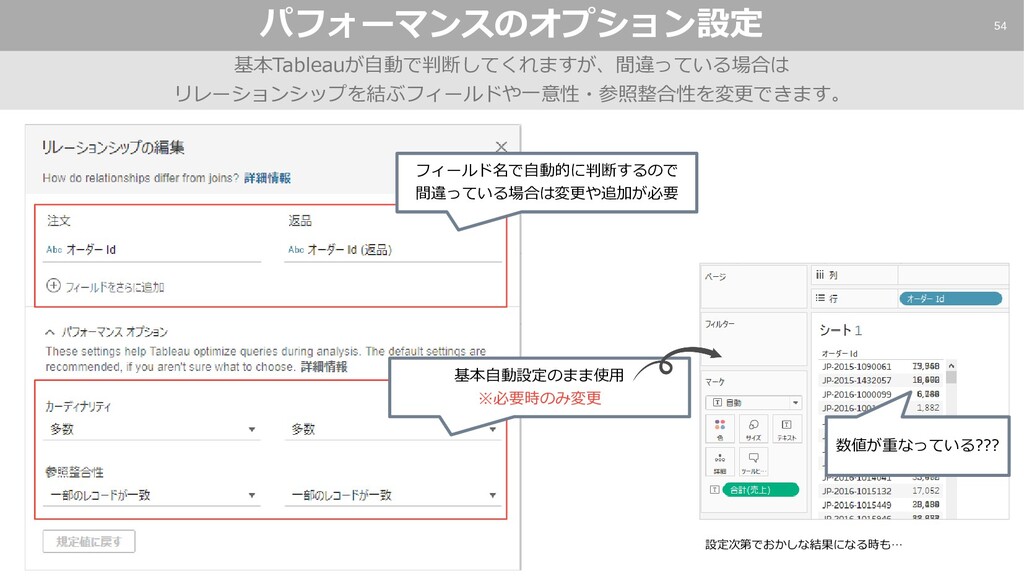Viewport: 1024px width, 576px height.
Task: Click the サイズ size mark button
Action: coord(753,429)
